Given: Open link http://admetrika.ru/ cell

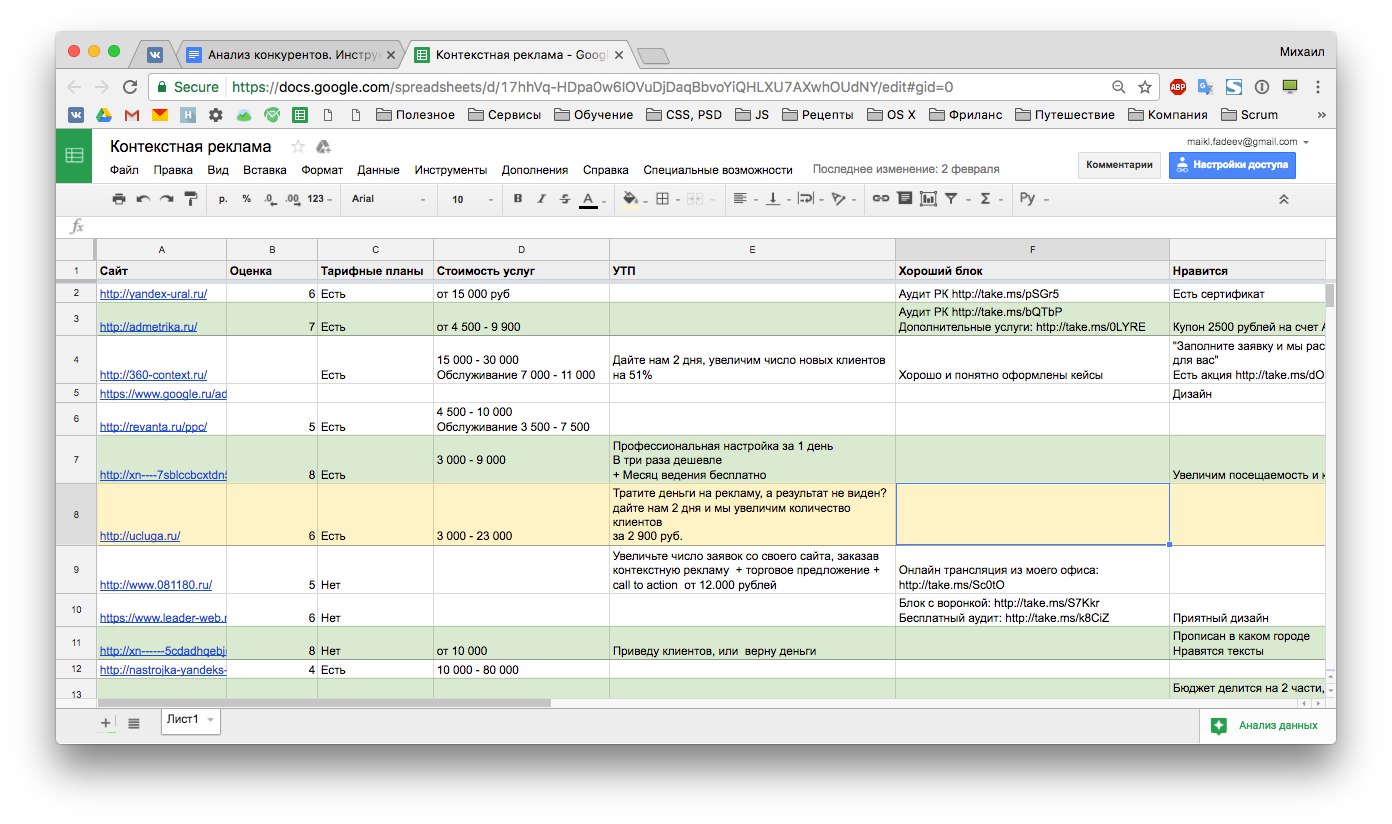Looking at the screenshot, I should 148,327.
